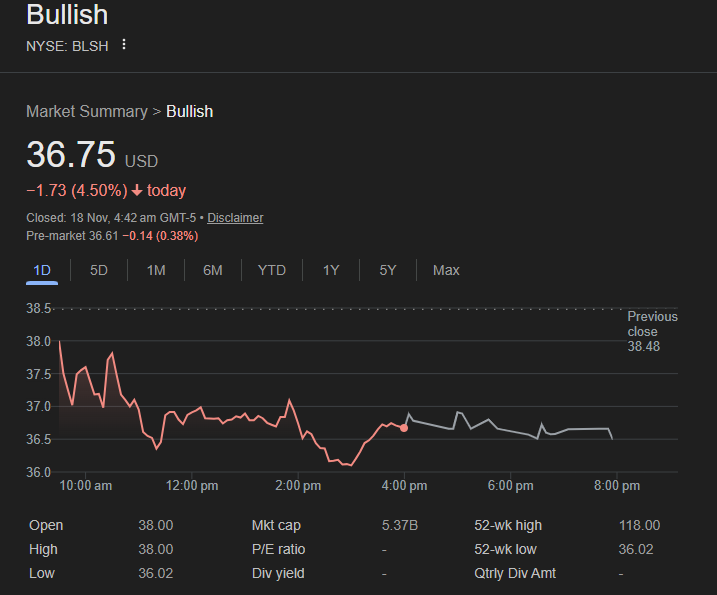Click the Previous close 38.48 label
717x595 pixels.
click(x=651, y=331)
